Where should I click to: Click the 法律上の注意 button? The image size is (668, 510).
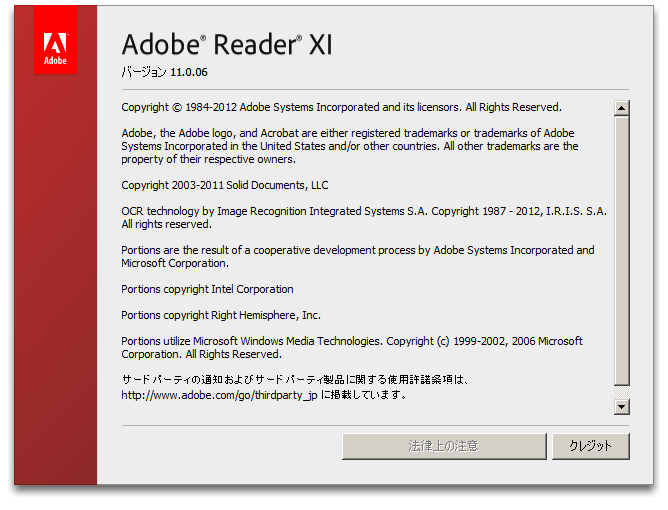point(444,446)
